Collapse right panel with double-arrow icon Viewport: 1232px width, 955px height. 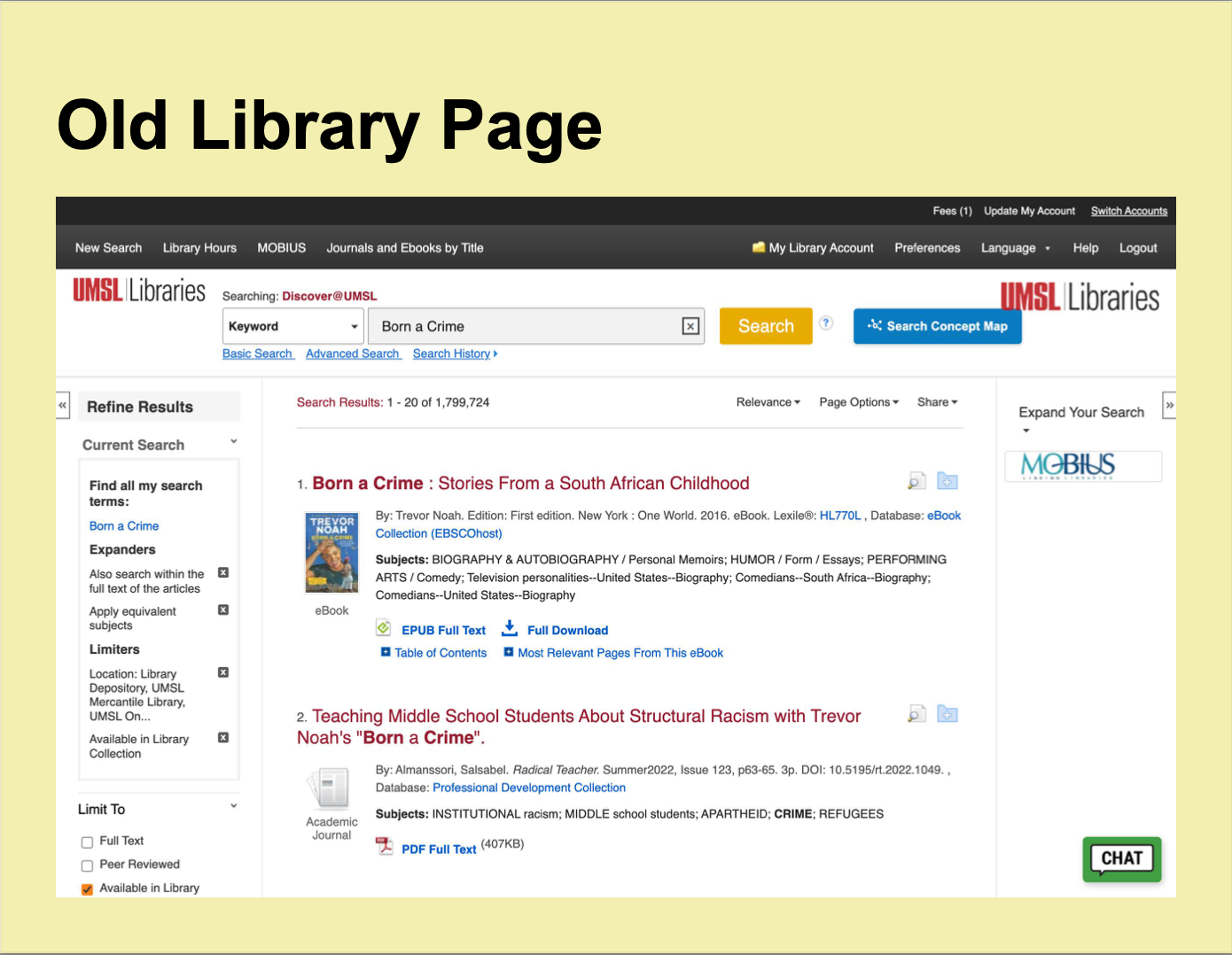pyautogui.click(x=1169, y=406)
